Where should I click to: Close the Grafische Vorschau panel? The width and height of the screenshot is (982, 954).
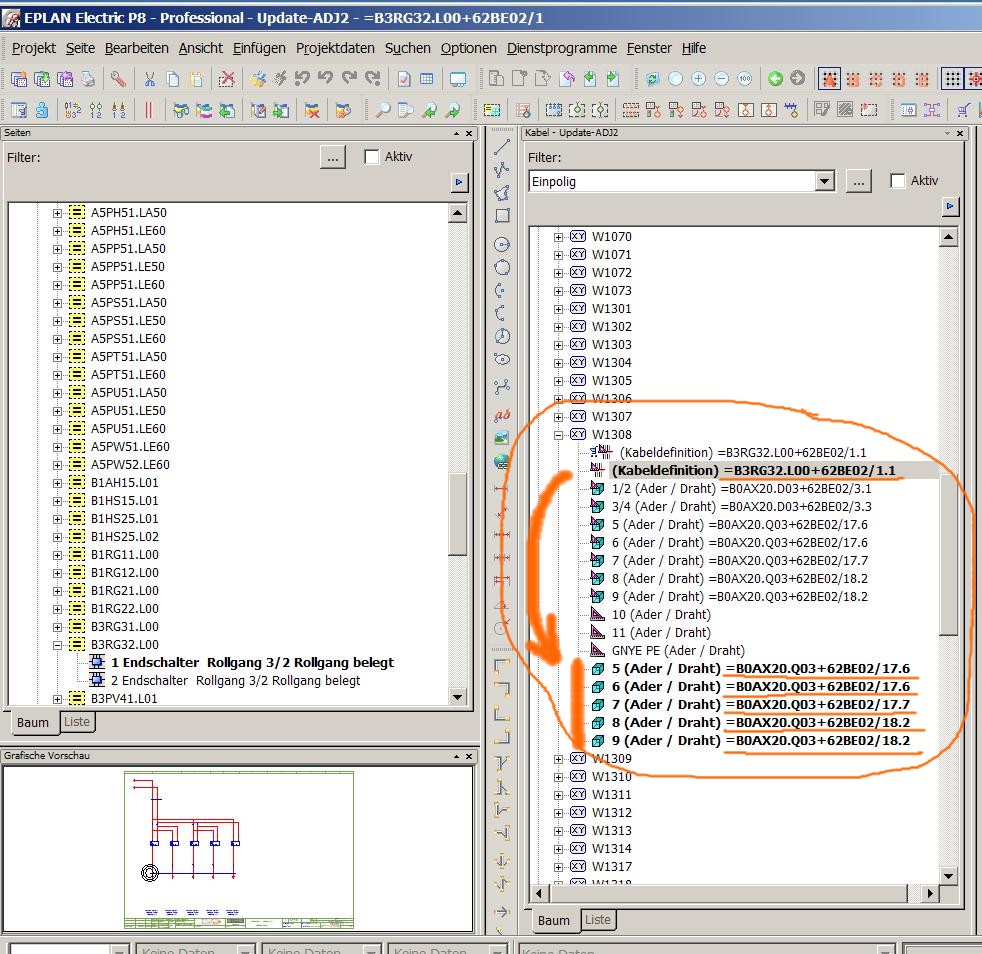468,757
